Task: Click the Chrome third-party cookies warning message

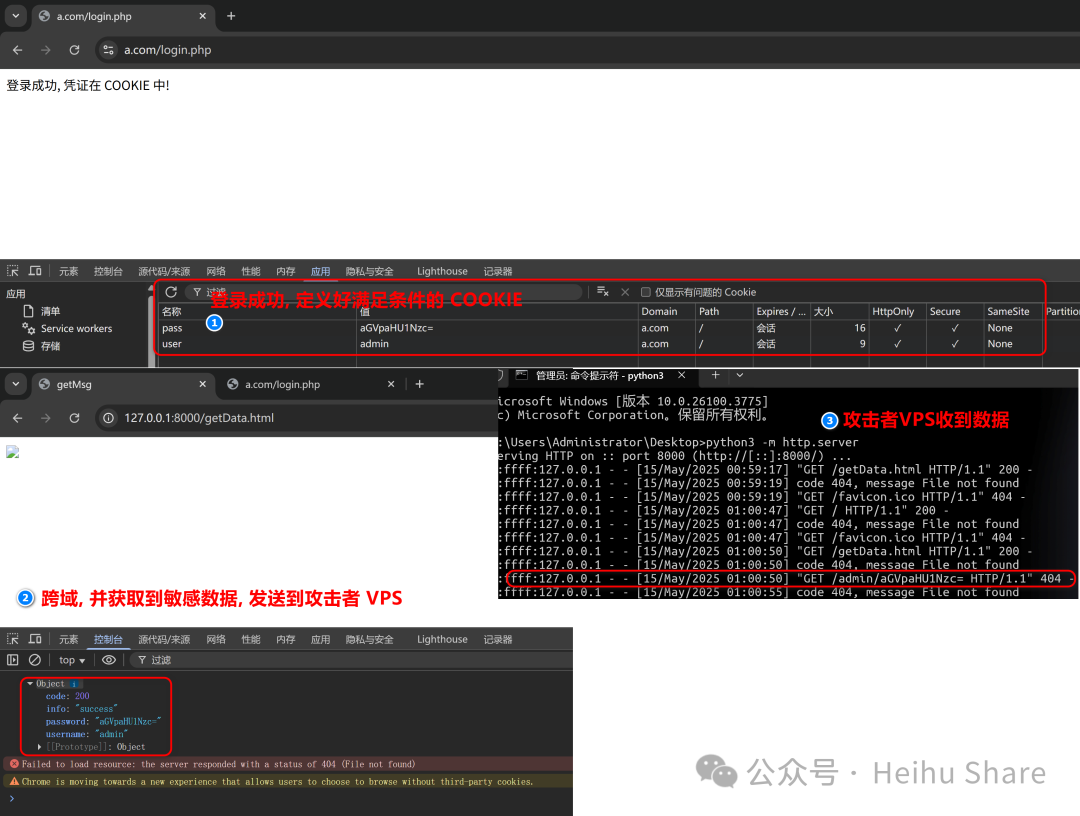Action: pos(278,782)
